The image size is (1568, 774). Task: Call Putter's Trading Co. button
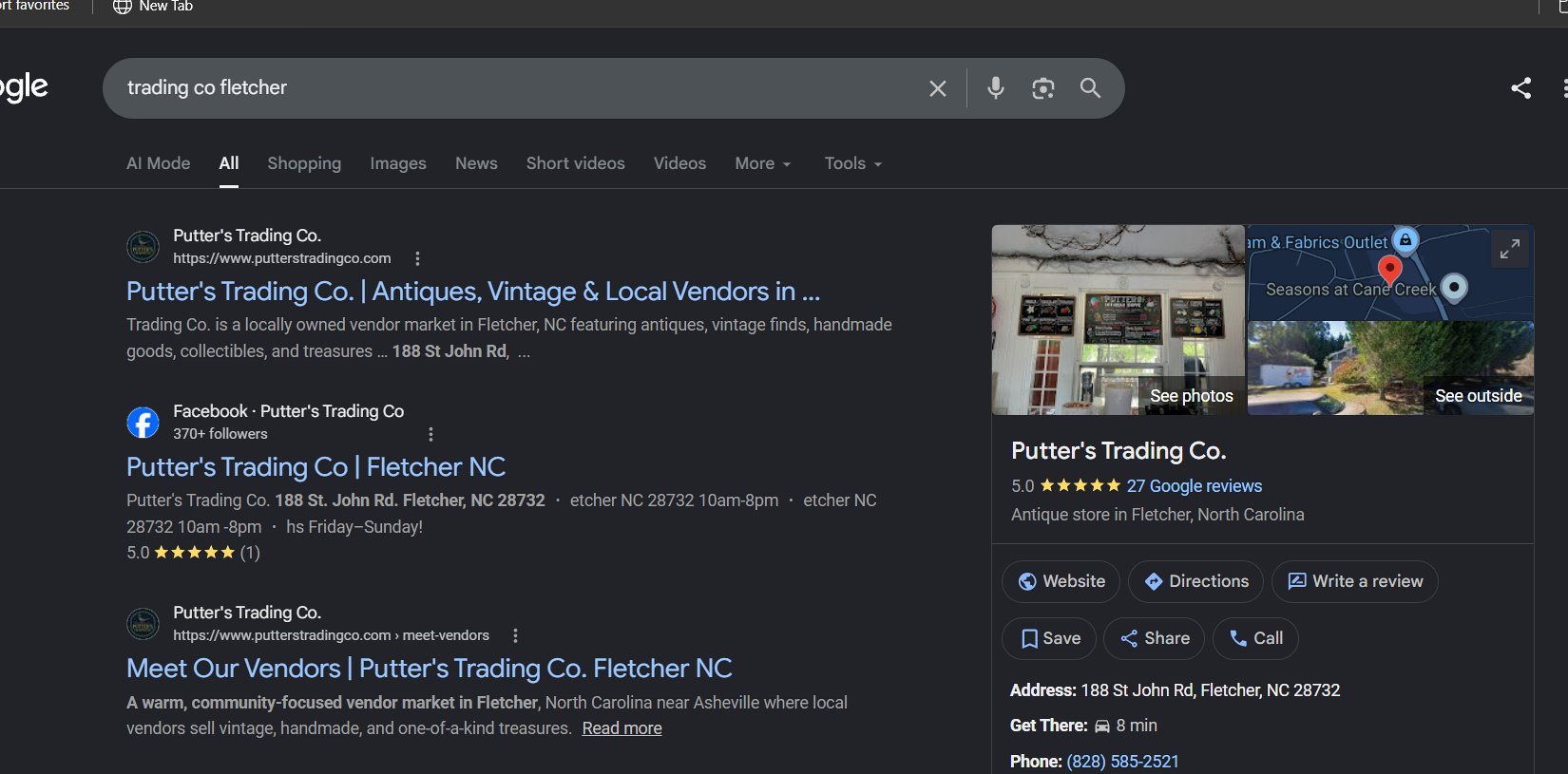[1255, 638]
